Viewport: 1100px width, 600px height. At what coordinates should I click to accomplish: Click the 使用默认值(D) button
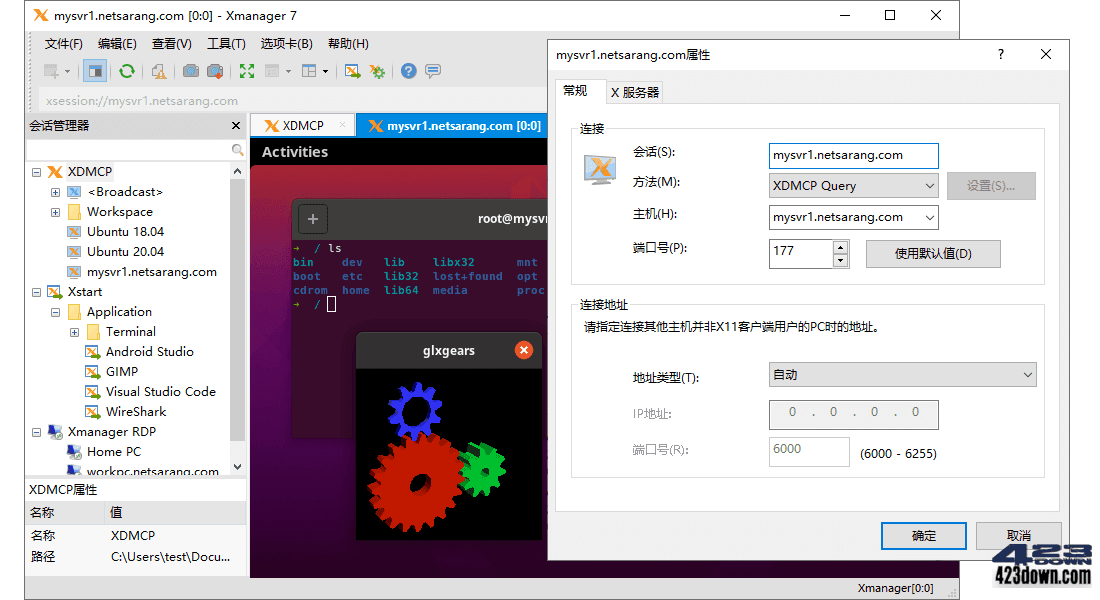(x=932, y=254)
